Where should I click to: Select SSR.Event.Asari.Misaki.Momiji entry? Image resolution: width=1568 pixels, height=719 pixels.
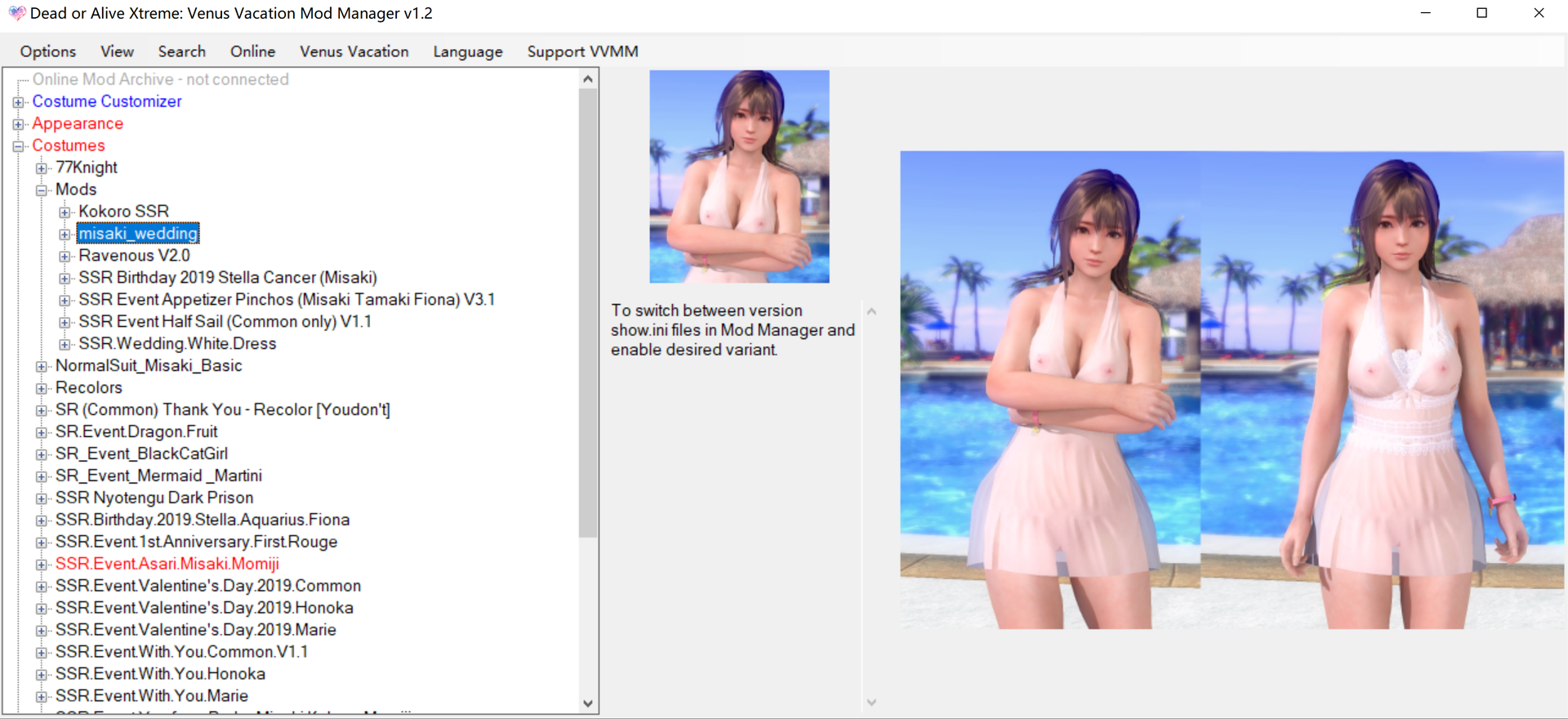pos(167,565)
